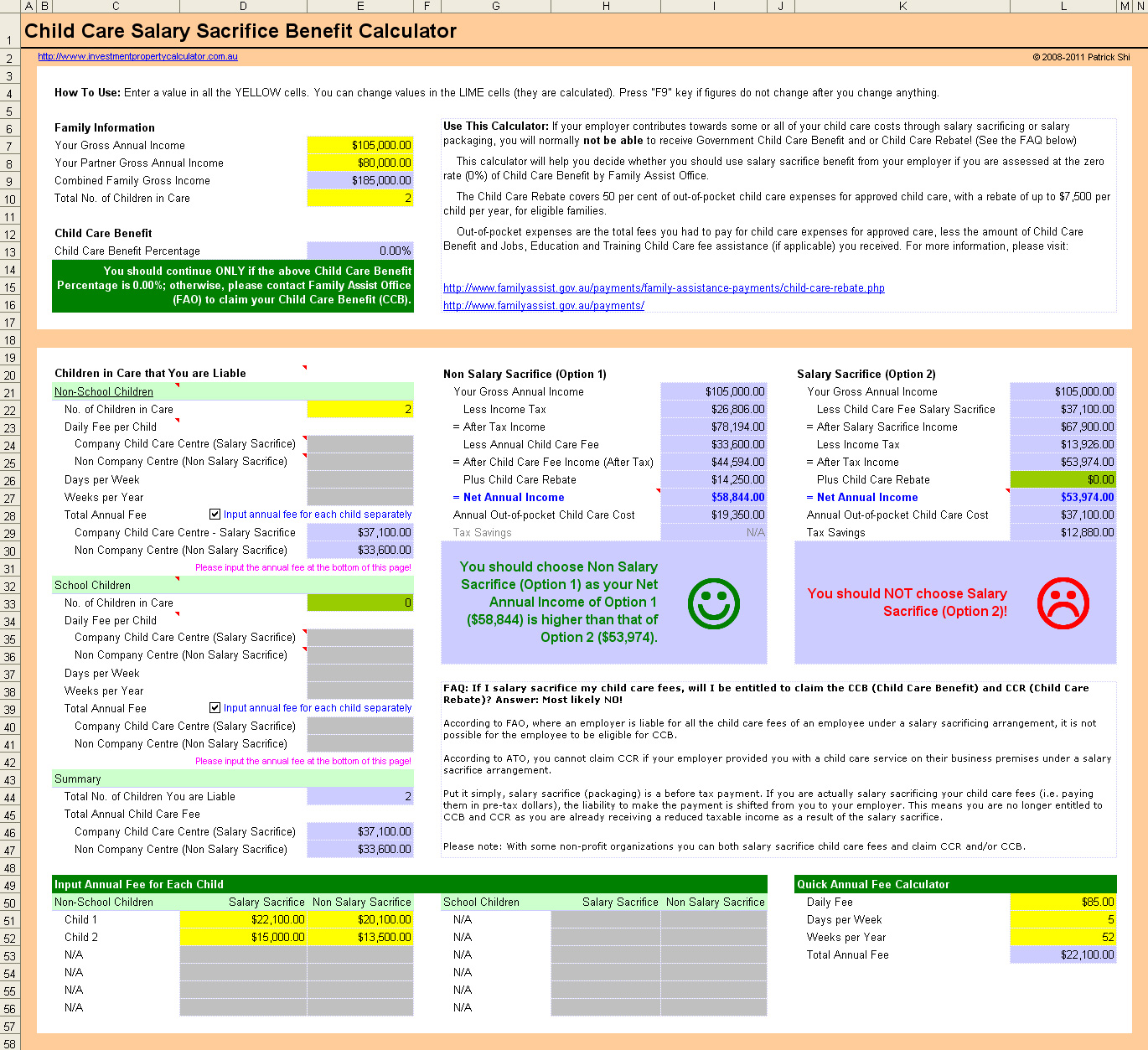Click the green smiley face icon
Image resolution: width=1148 pixels, height=1050 pixels.
[714, 603]
